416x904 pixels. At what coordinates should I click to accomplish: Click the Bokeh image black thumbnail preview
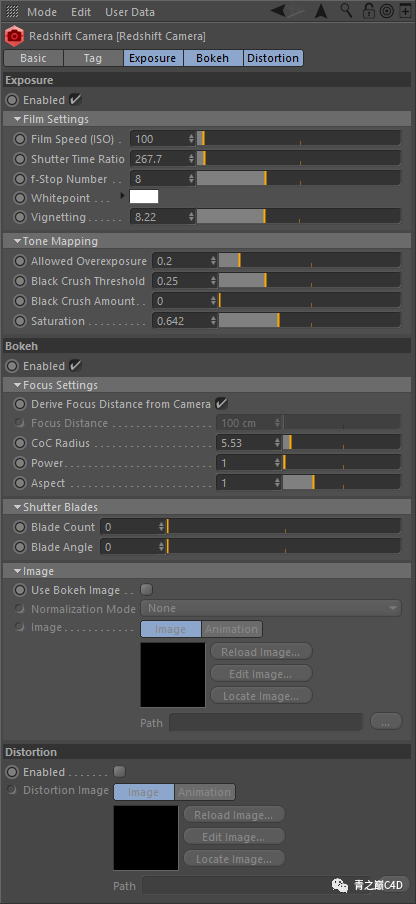[x=173, y=675]
